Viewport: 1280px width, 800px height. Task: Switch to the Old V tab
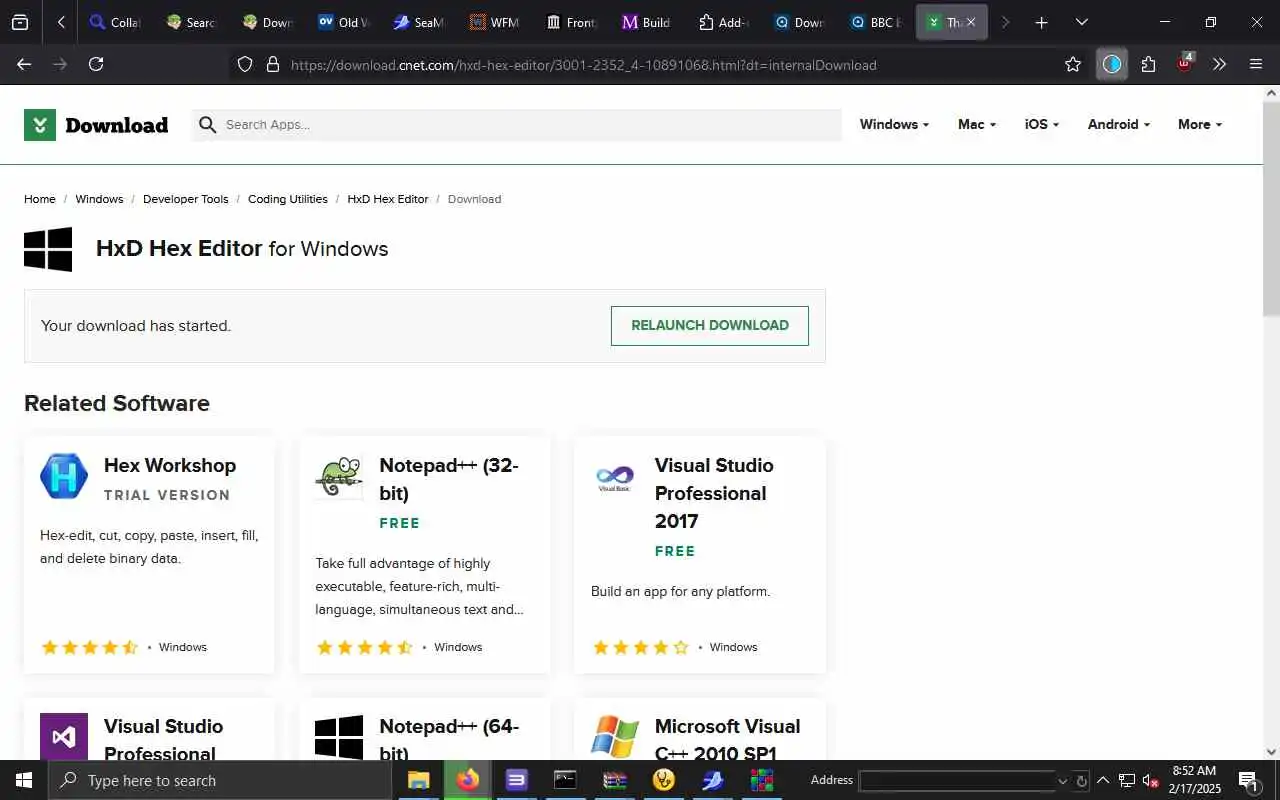(345, 22)
